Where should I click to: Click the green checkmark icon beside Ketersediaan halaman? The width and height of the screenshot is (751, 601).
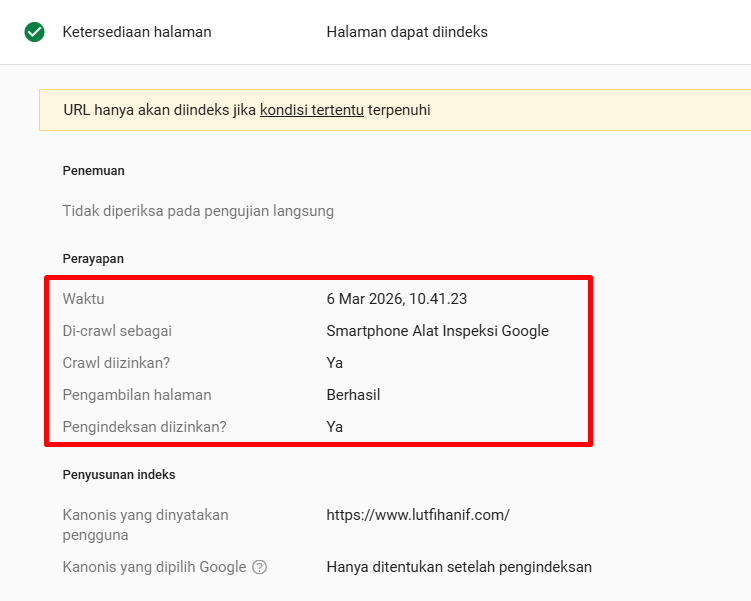coord(35,32)
